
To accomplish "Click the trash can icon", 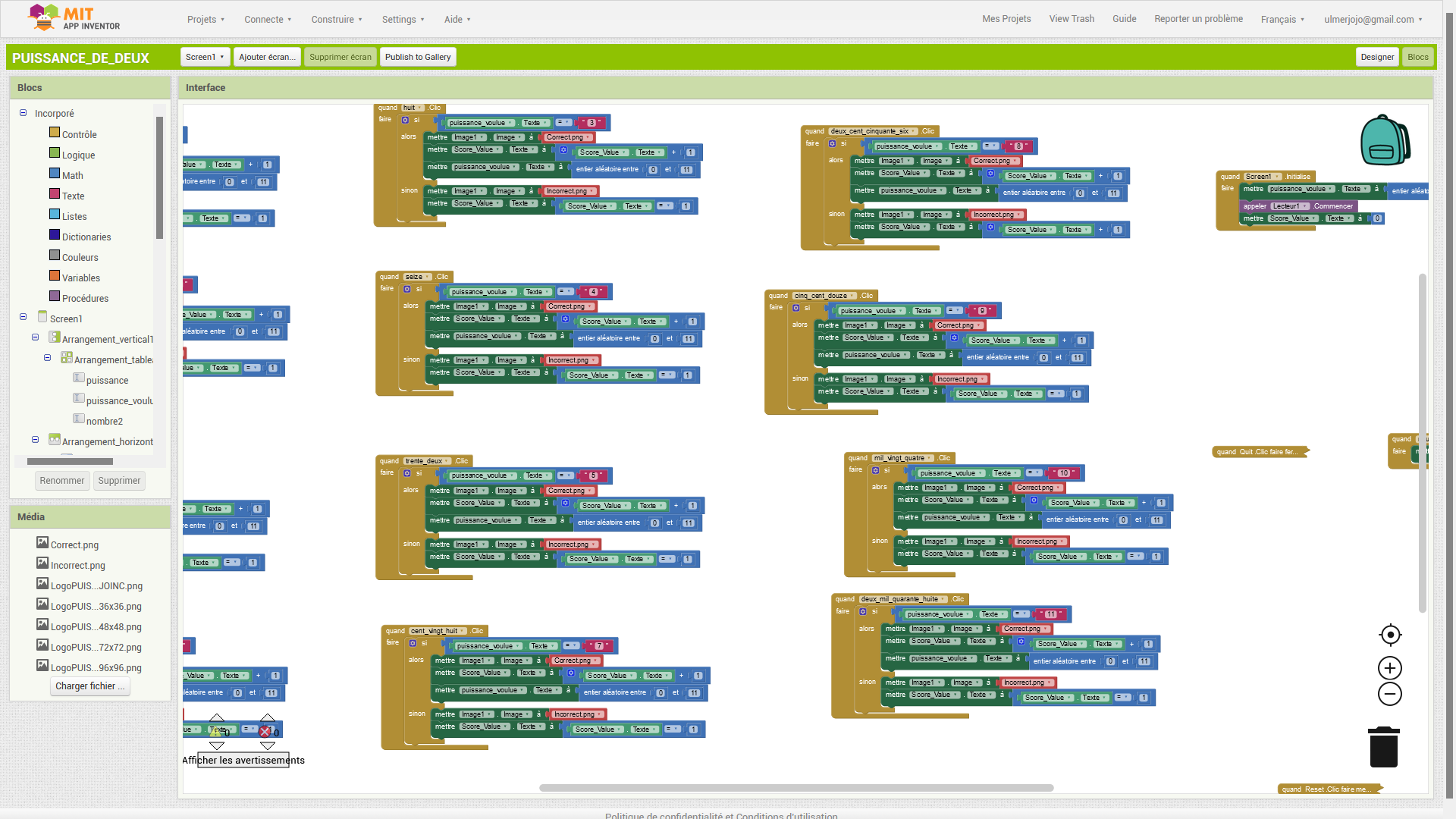I will tap(1383, 747).
